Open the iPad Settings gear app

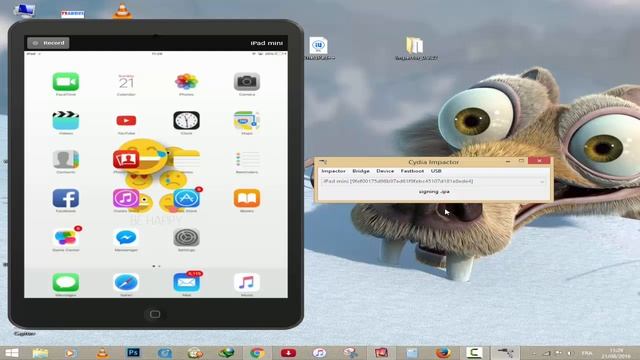click(x=187, y=238)
